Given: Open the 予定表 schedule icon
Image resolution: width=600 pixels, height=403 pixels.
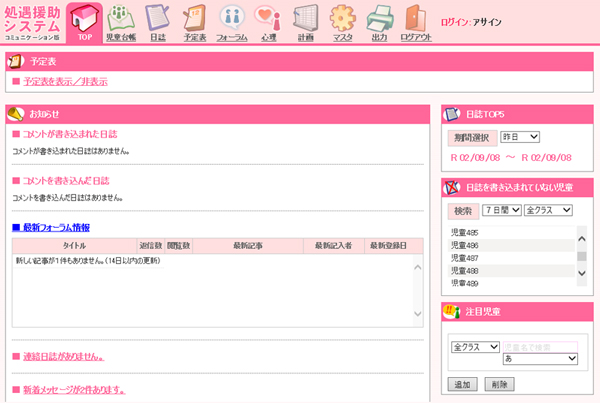Looking at the screenshot, I should click(x=194, y=22).
